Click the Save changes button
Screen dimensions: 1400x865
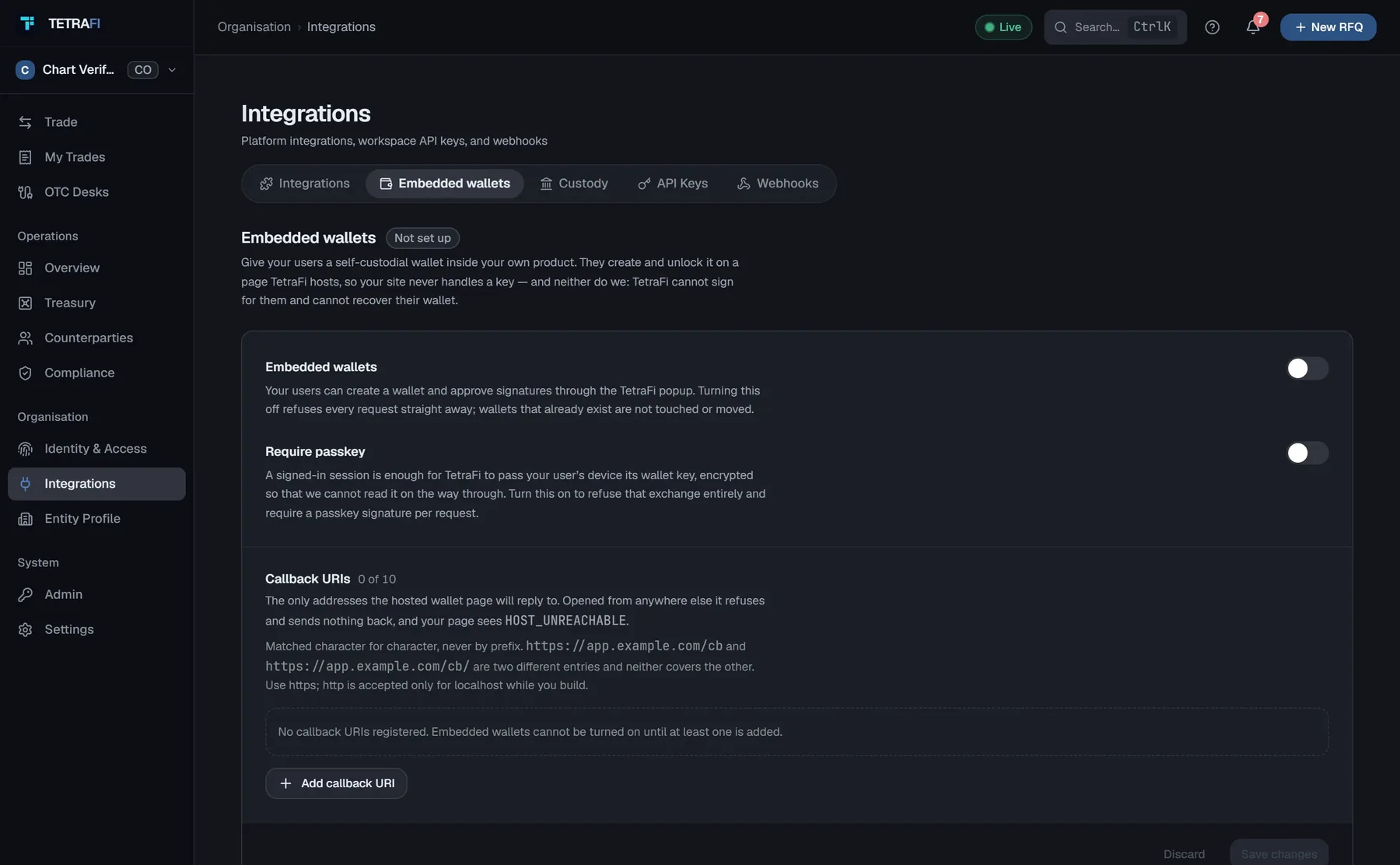1279,854
